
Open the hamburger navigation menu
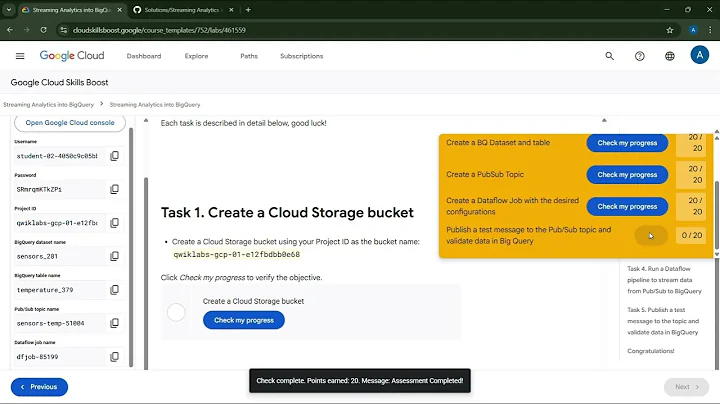pyautogui.click(x=20, y=56)
